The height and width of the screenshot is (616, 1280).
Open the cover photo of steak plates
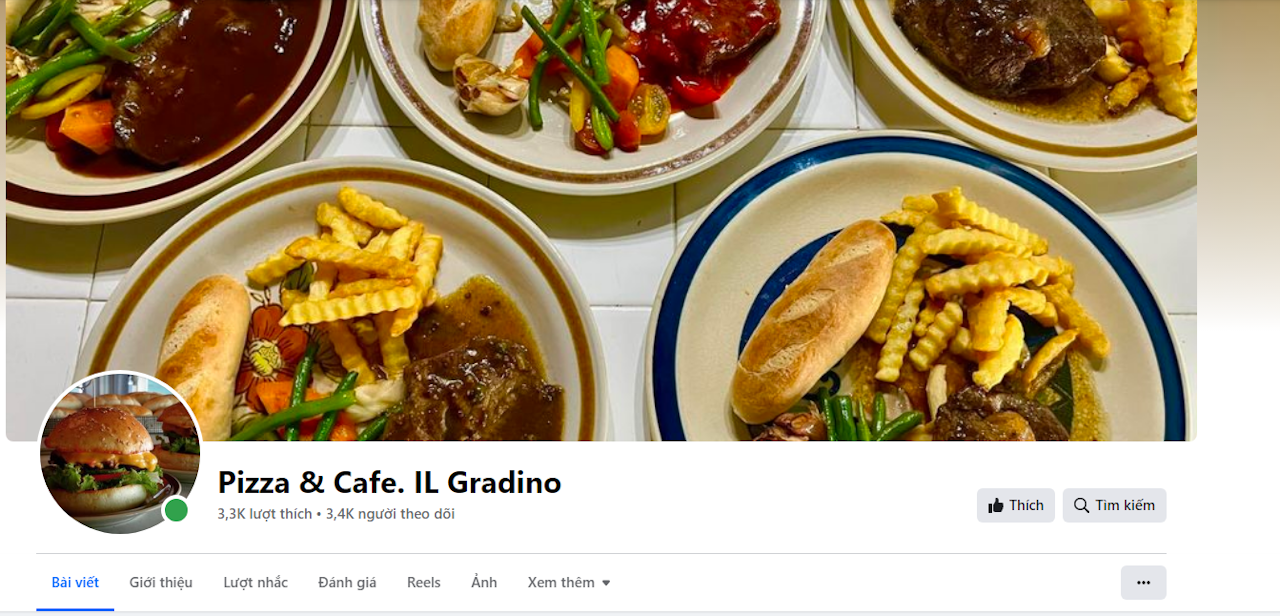601,220
